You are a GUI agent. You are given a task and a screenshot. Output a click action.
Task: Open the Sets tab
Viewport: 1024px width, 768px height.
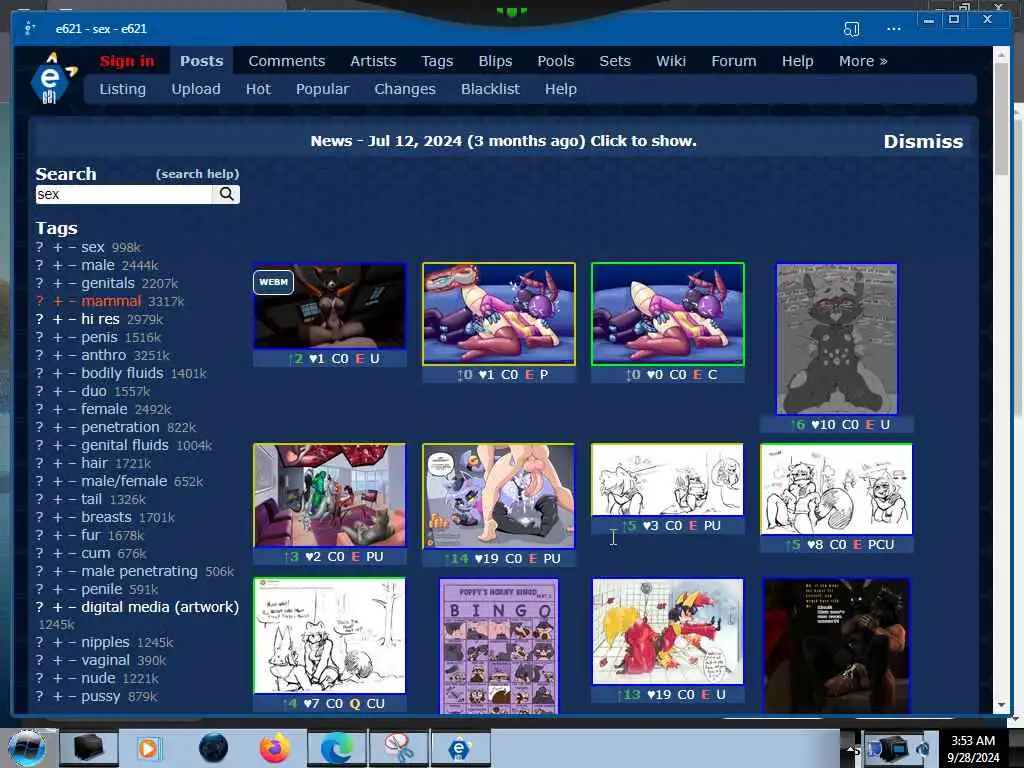[x=615, y=61]
